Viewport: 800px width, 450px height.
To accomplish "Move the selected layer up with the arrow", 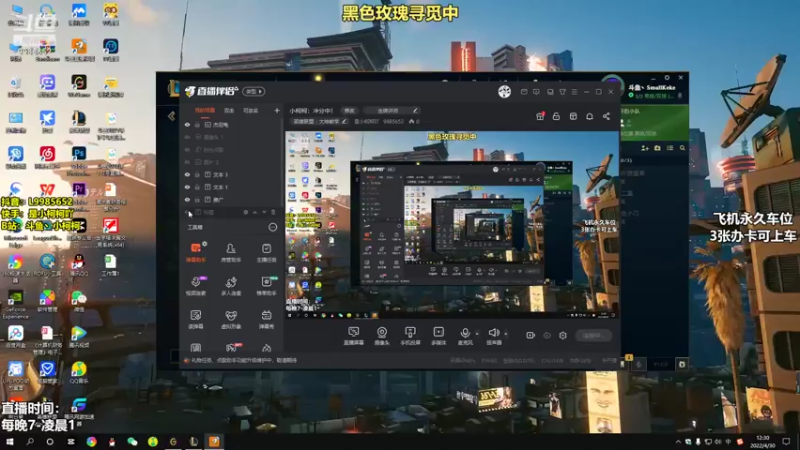I will point(255,212).
